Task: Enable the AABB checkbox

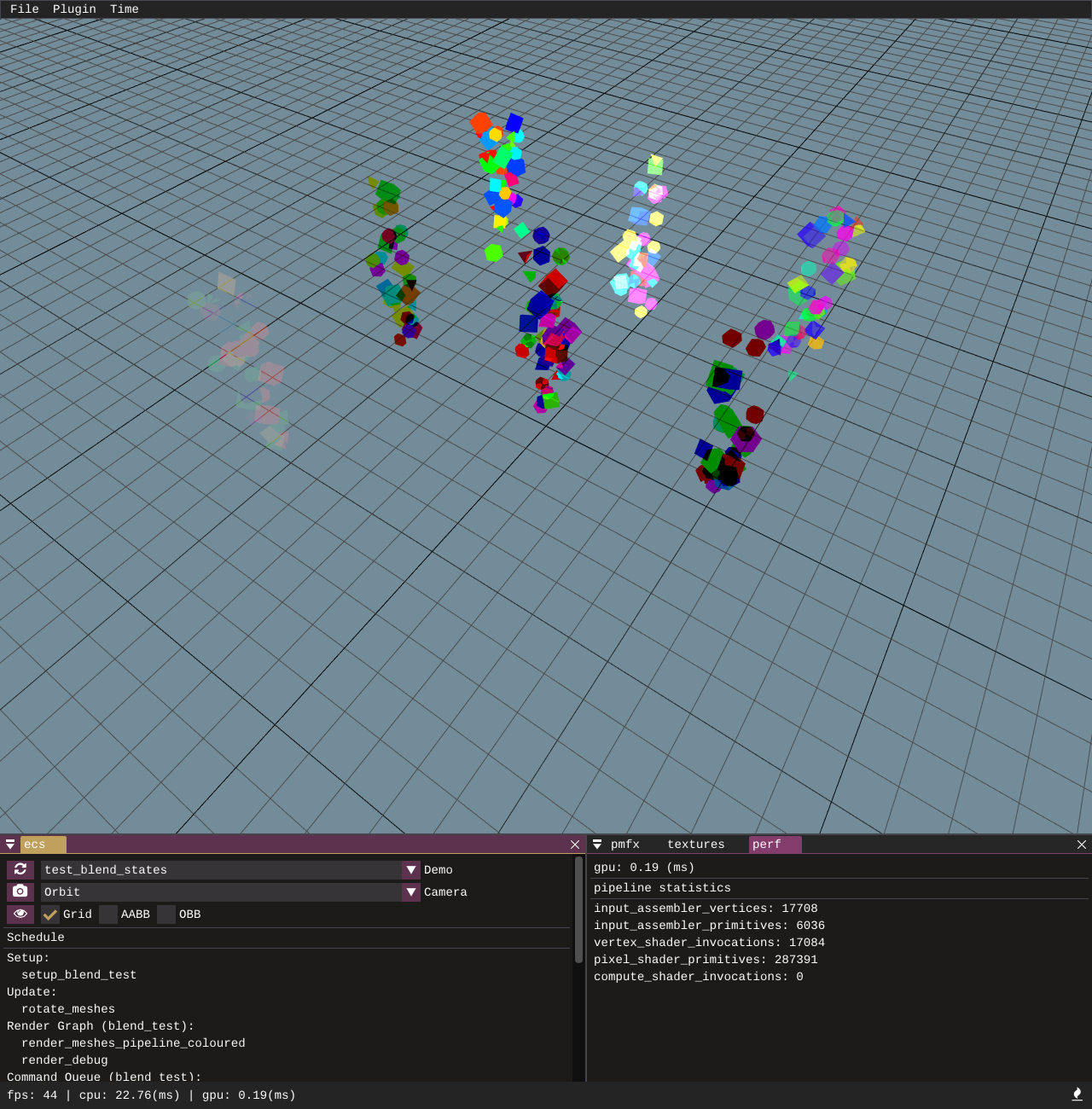Action: (108, 914)
